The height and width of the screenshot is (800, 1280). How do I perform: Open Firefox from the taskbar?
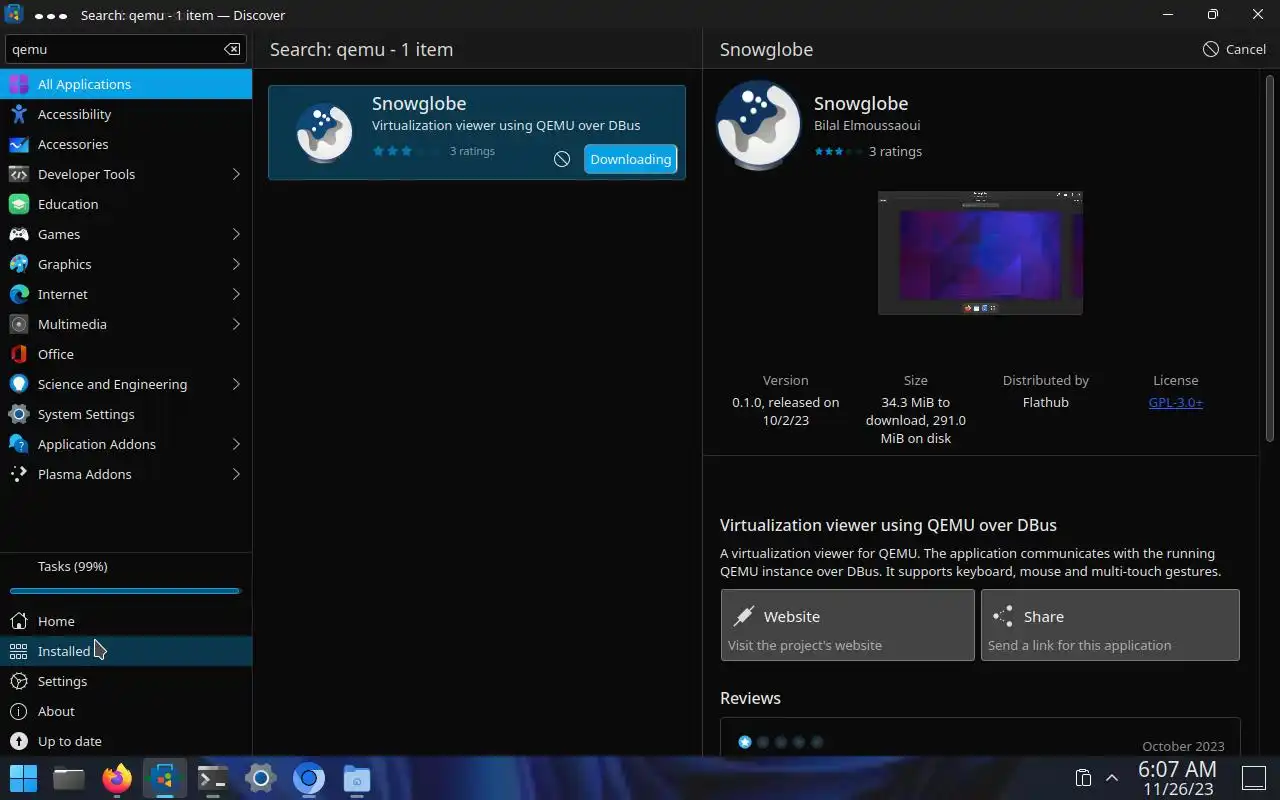117,778
